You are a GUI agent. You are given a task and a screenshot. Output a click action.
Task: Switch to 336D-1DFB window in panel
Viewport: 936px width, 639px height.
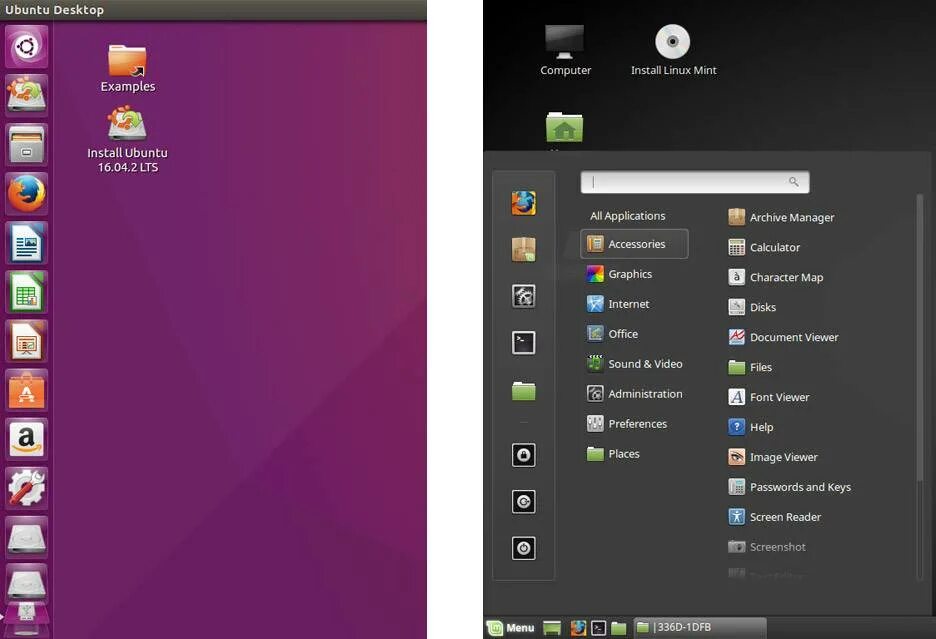point(699,627)
